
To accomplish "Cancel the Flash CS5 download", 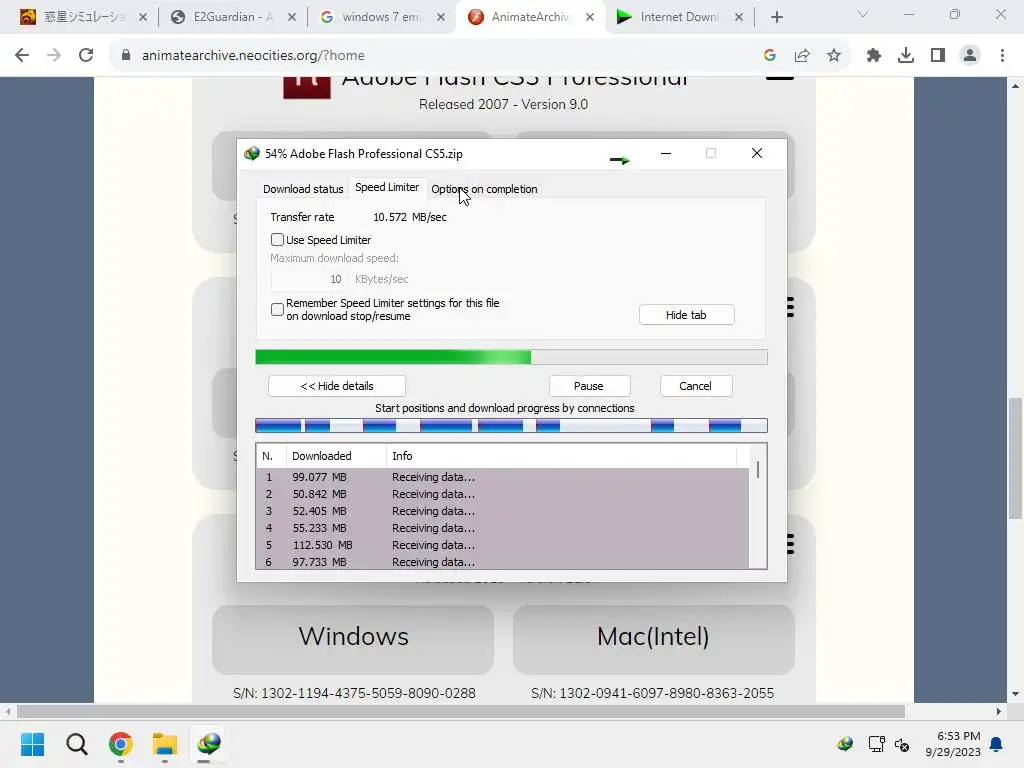I will 696,386.
